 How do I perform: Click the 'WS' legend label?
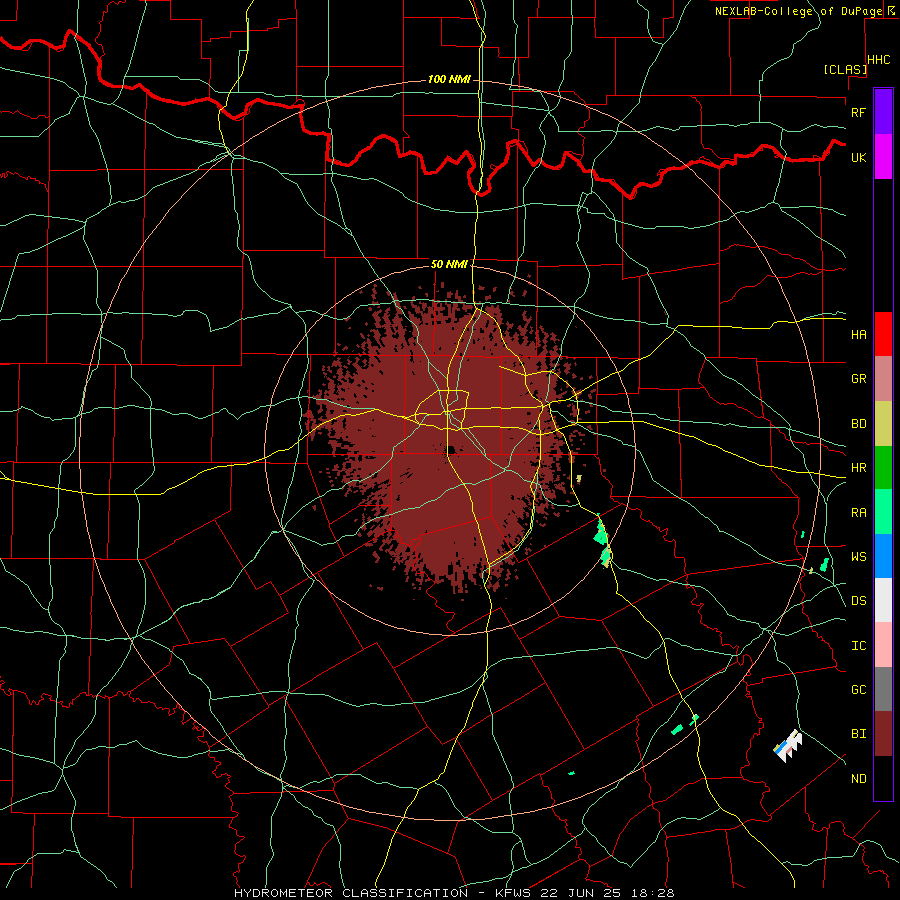858,557
